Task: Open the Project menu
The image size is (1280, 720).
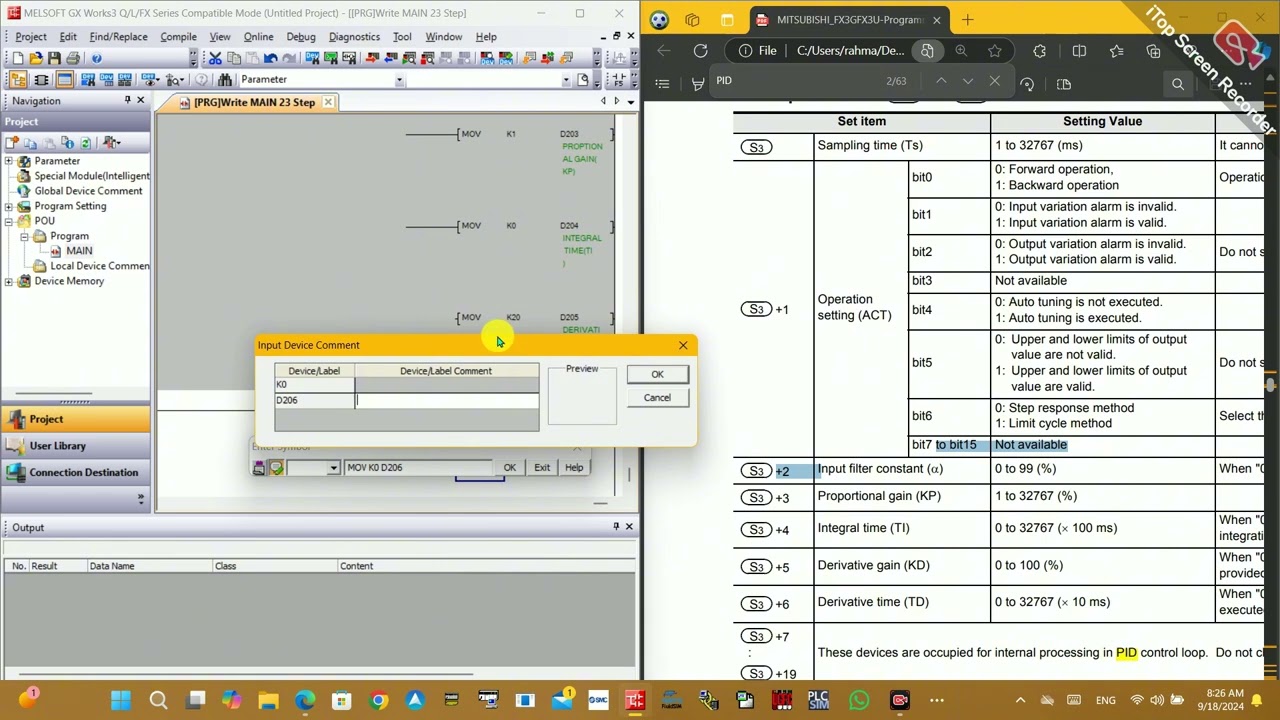Action: pyautogui.click(x=31, y=37)
